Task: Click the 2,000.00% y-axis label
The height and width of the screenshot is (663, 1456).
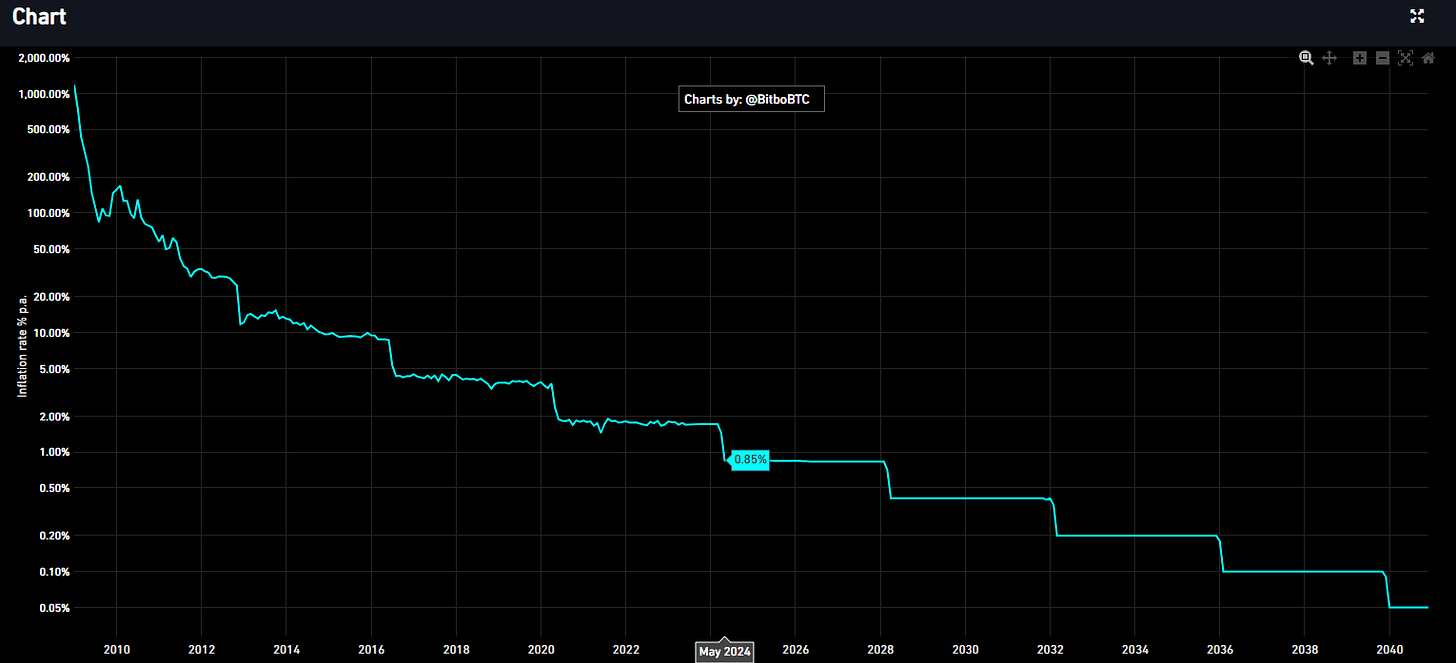Action: (44, 58)
